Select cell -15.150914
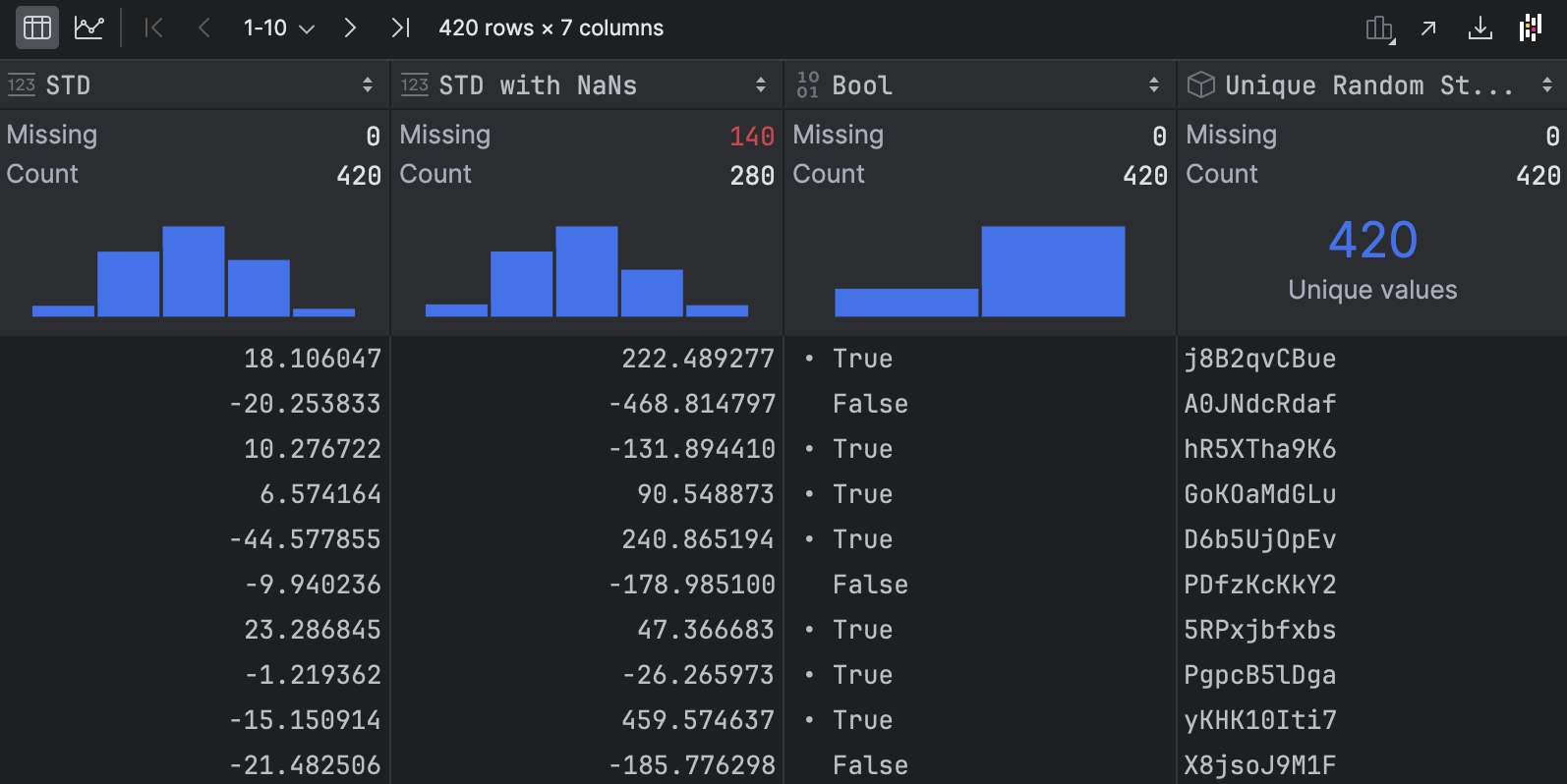Screen dimensions: 1567x784 (x=195, y=720)
